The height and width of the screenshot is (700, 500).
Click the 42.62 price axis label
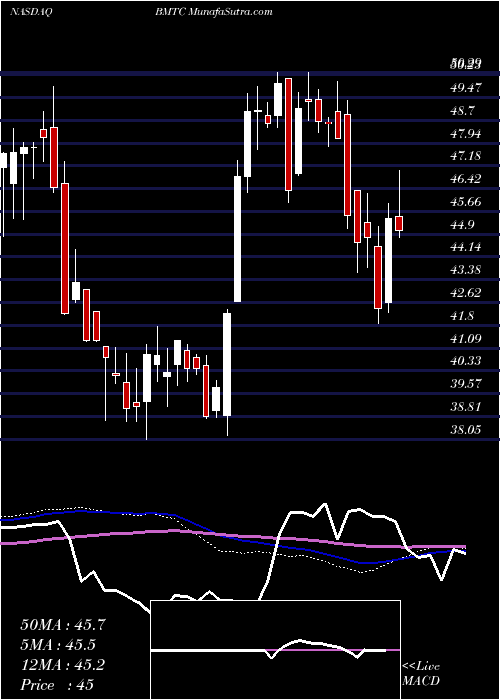click(x=466, y=292)
